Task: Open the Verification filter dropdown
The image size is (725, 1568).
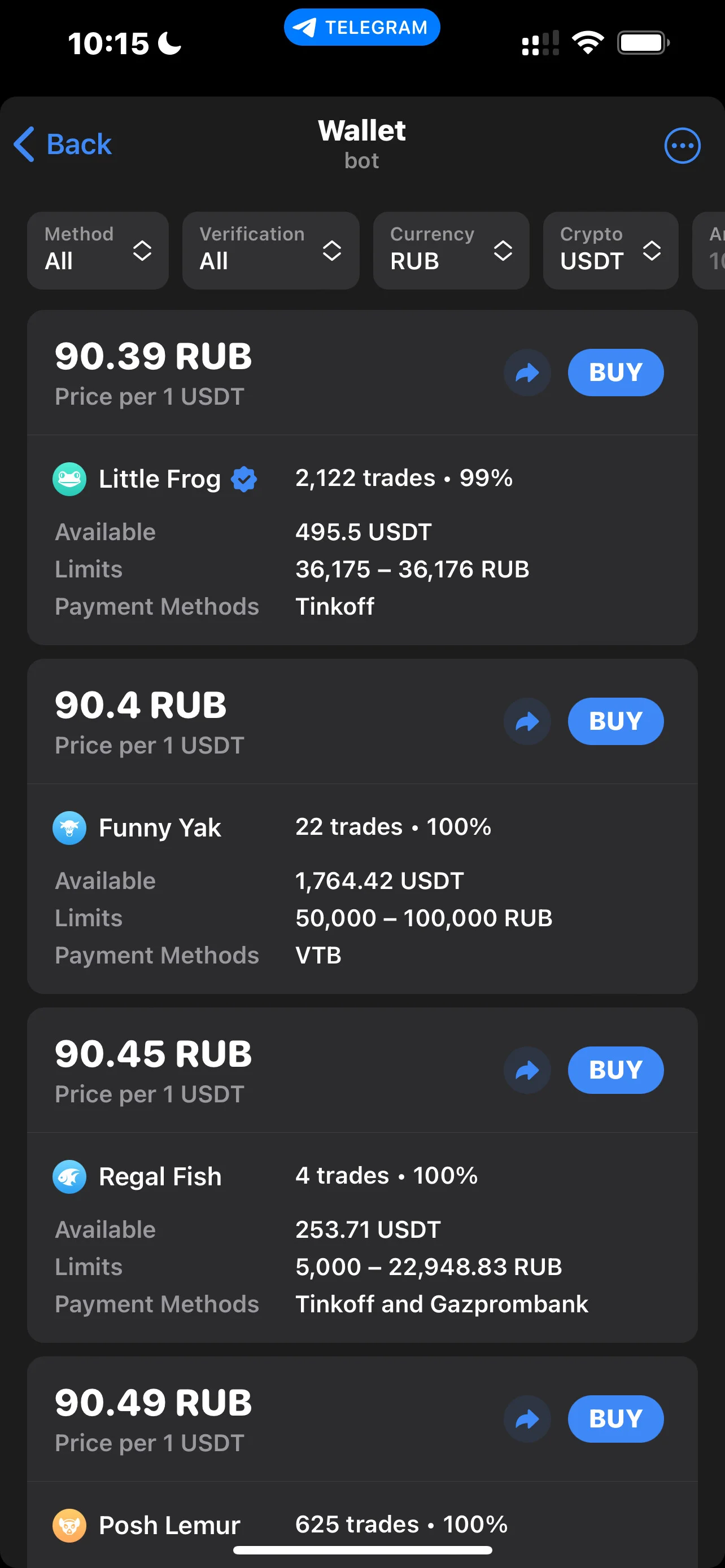Action: click(271, 250)
